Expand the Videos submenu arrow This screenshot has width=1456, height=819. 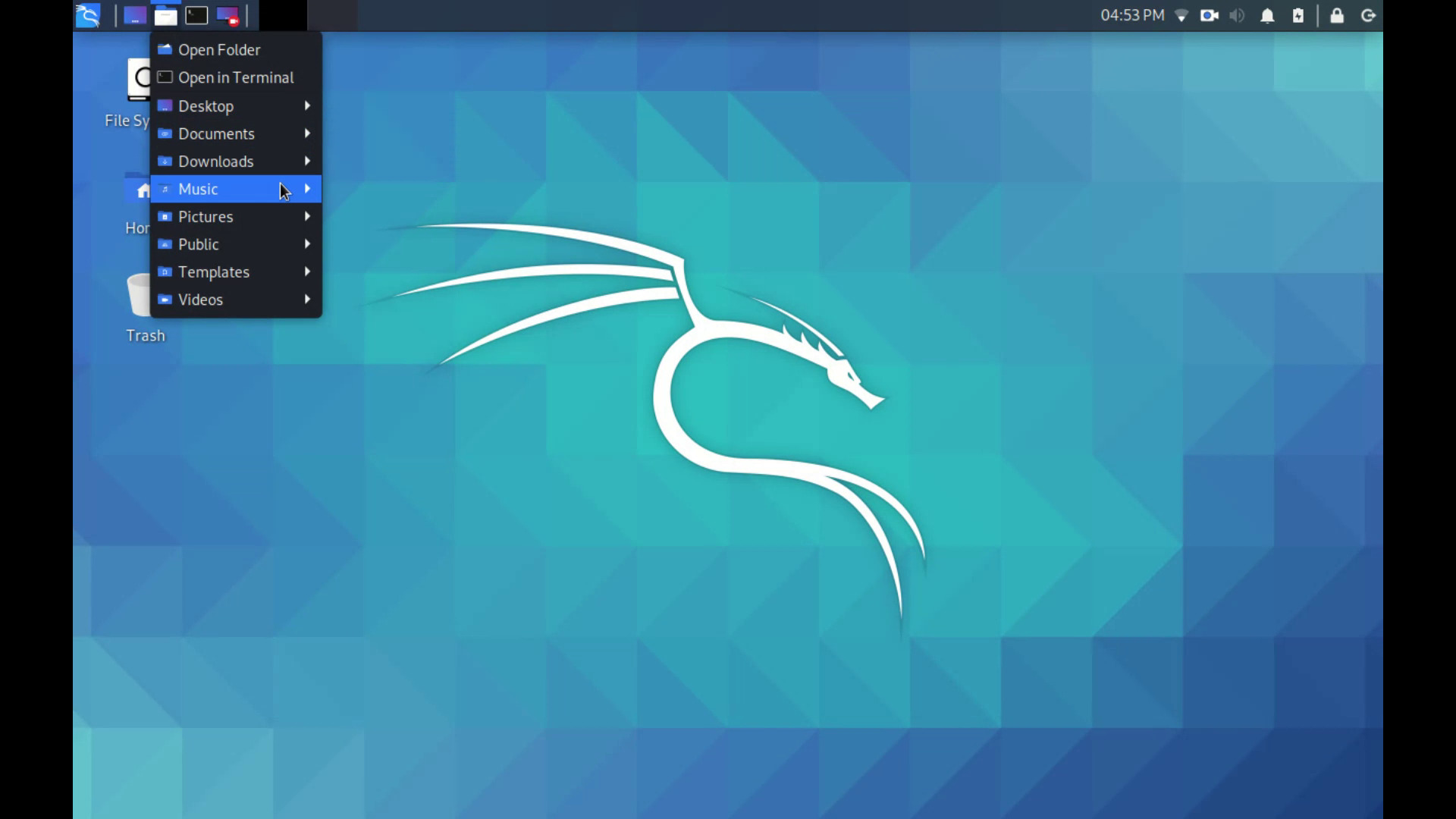point(307,299)
